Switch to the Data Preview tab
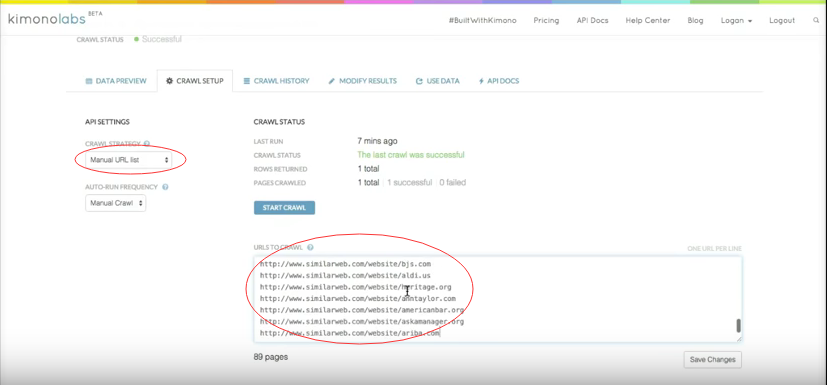 116,81
